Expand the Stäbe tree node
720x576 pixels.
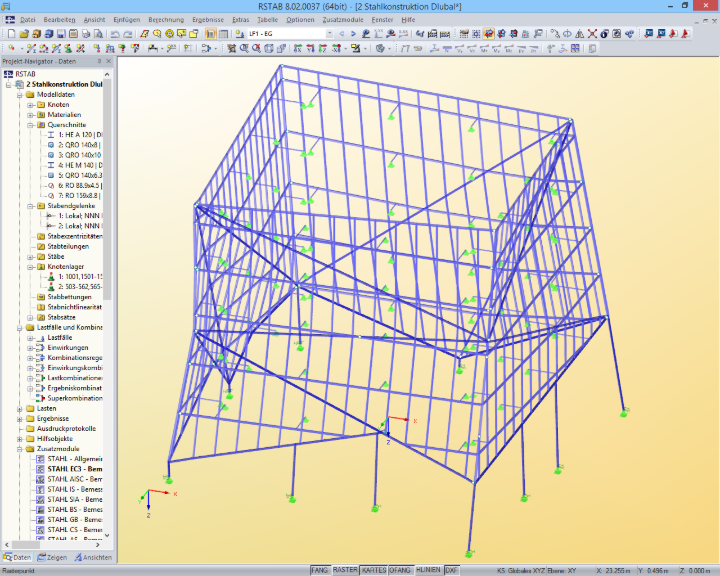pos(30,257)
